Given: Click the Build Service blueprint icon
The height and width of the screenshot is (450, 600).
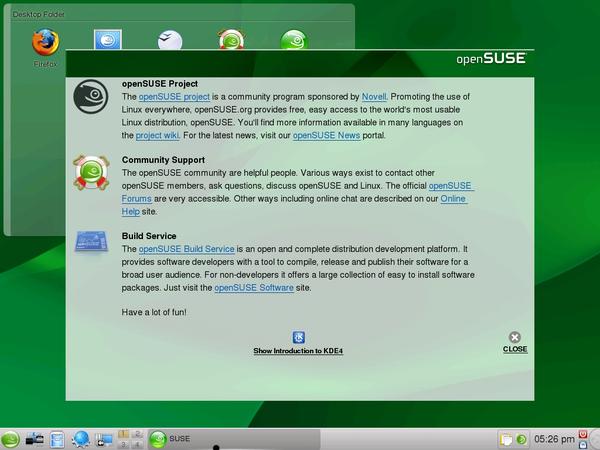Looking at the screenshot, I should (91, 241).
